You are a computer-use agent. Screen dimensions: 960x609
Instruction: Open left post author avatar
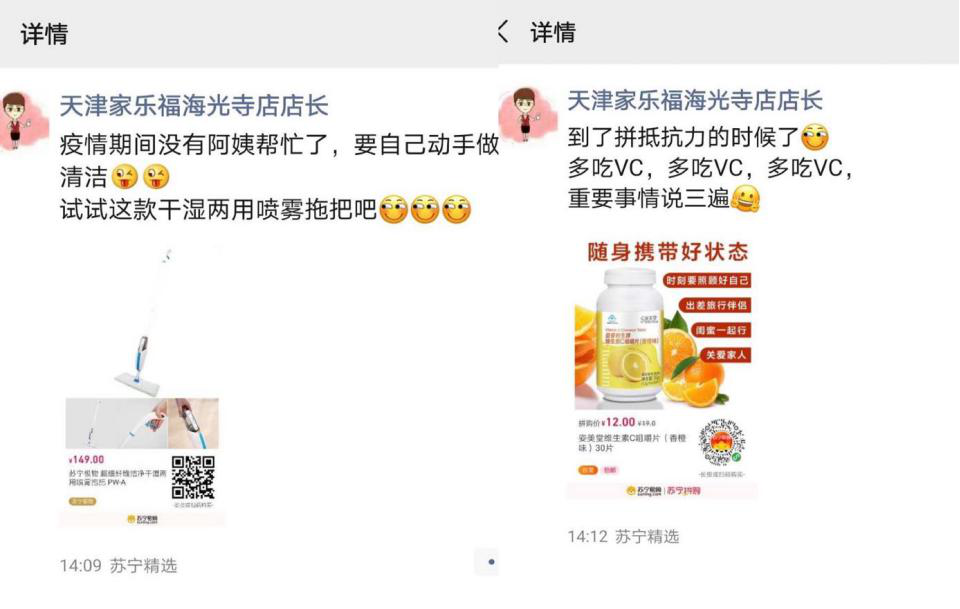click(23, 121)
